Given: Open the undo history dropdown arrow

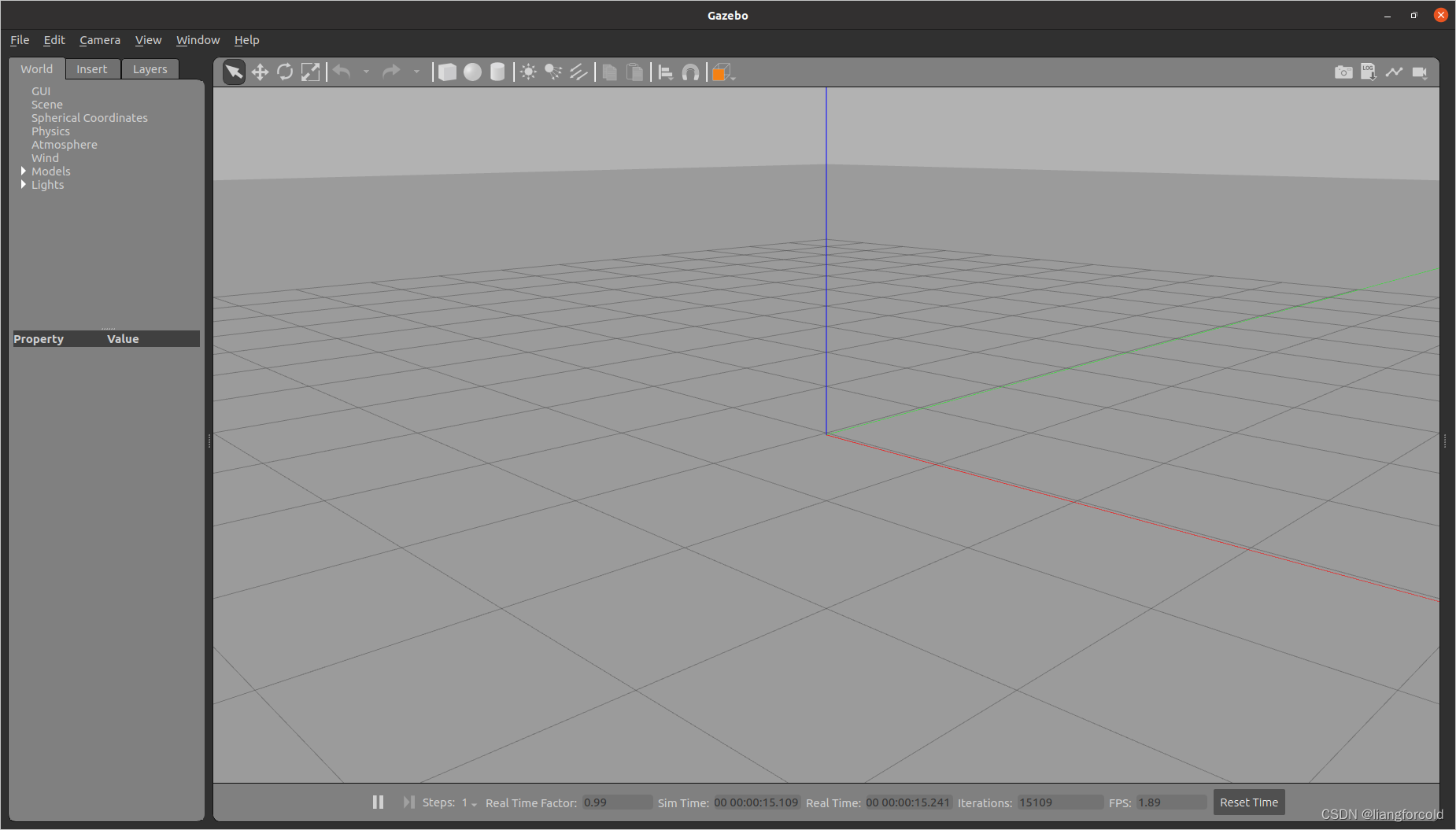Looking at the screenshot, I should click(x=366, y=72).
